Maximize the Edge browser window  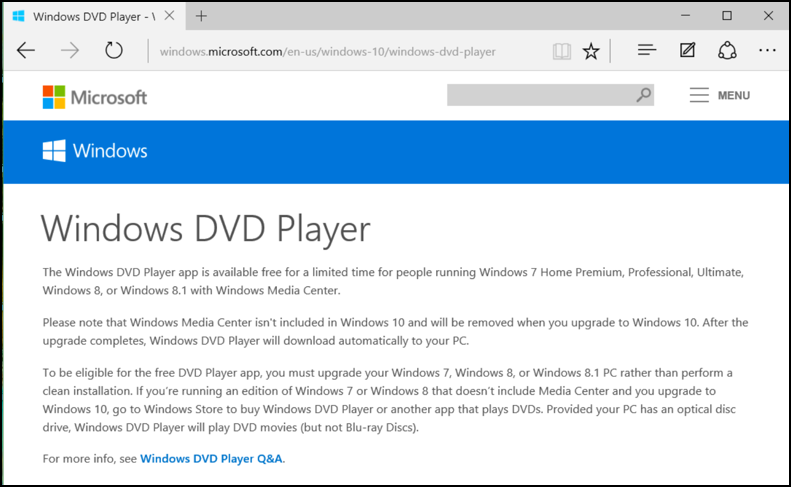tap(727, 16)
